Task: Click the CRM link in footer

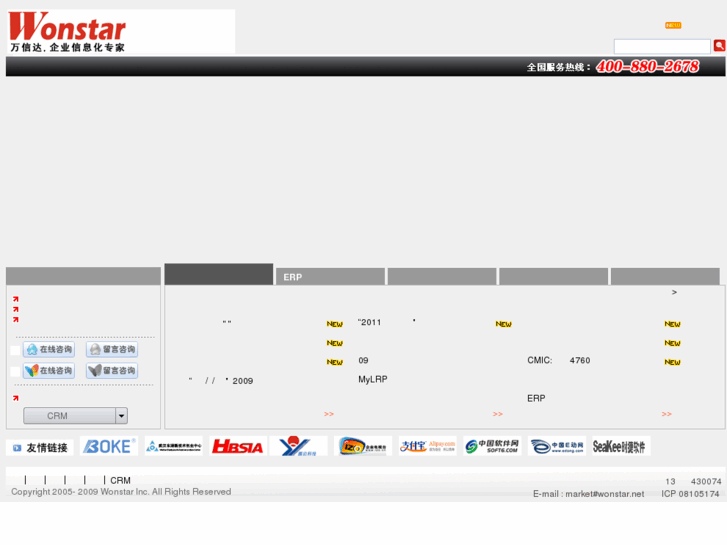Action: (x=120, y=481)
